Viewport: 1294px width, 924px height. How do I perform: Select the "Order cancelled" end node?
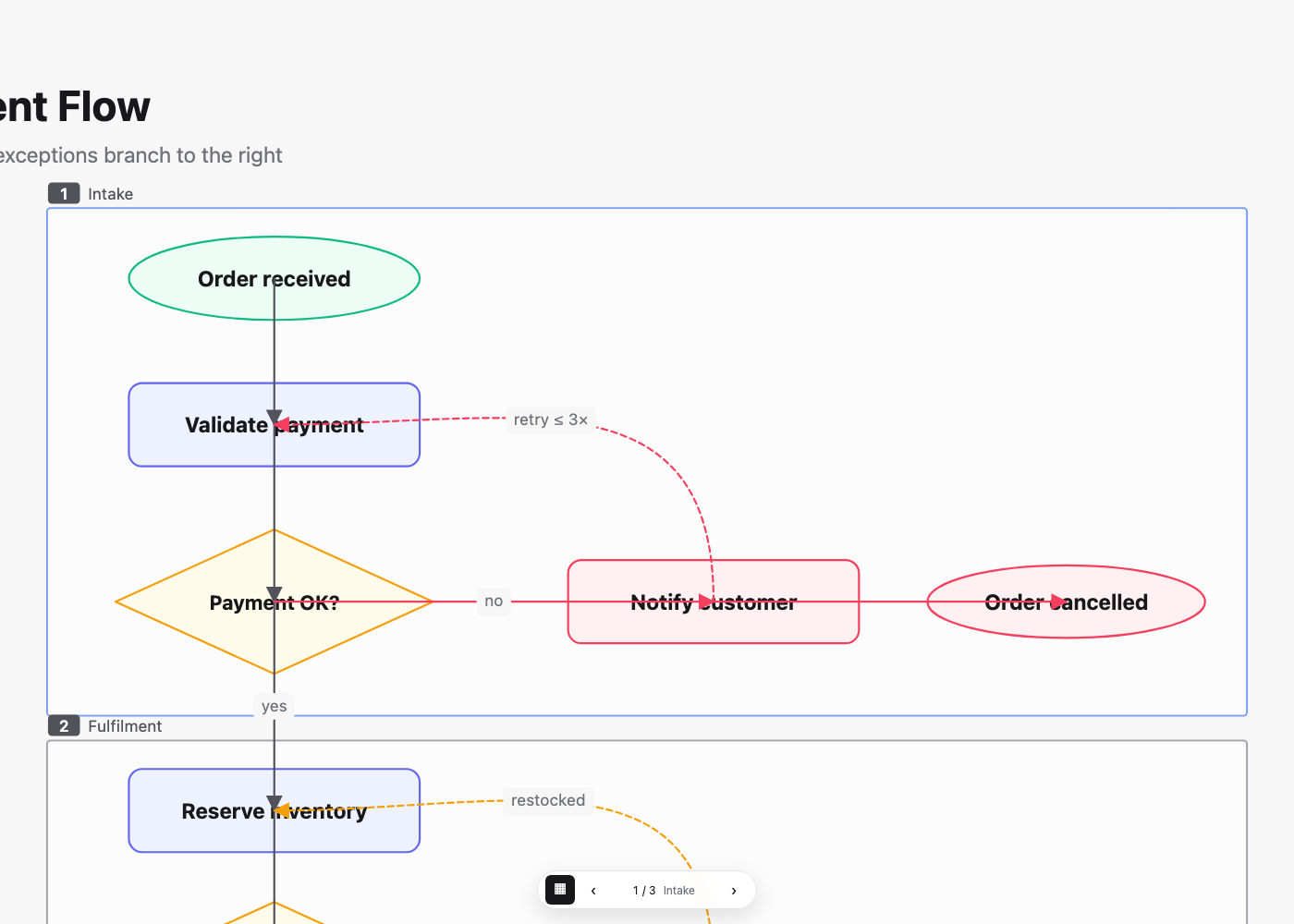pos(1067,602)
